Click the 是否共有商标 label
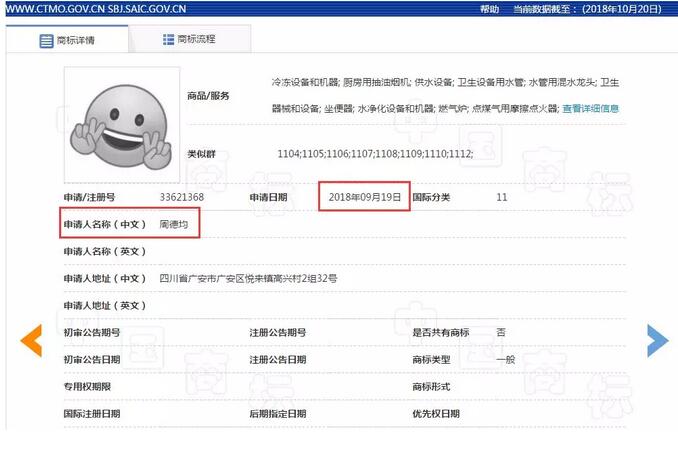 tap(441, 332)
